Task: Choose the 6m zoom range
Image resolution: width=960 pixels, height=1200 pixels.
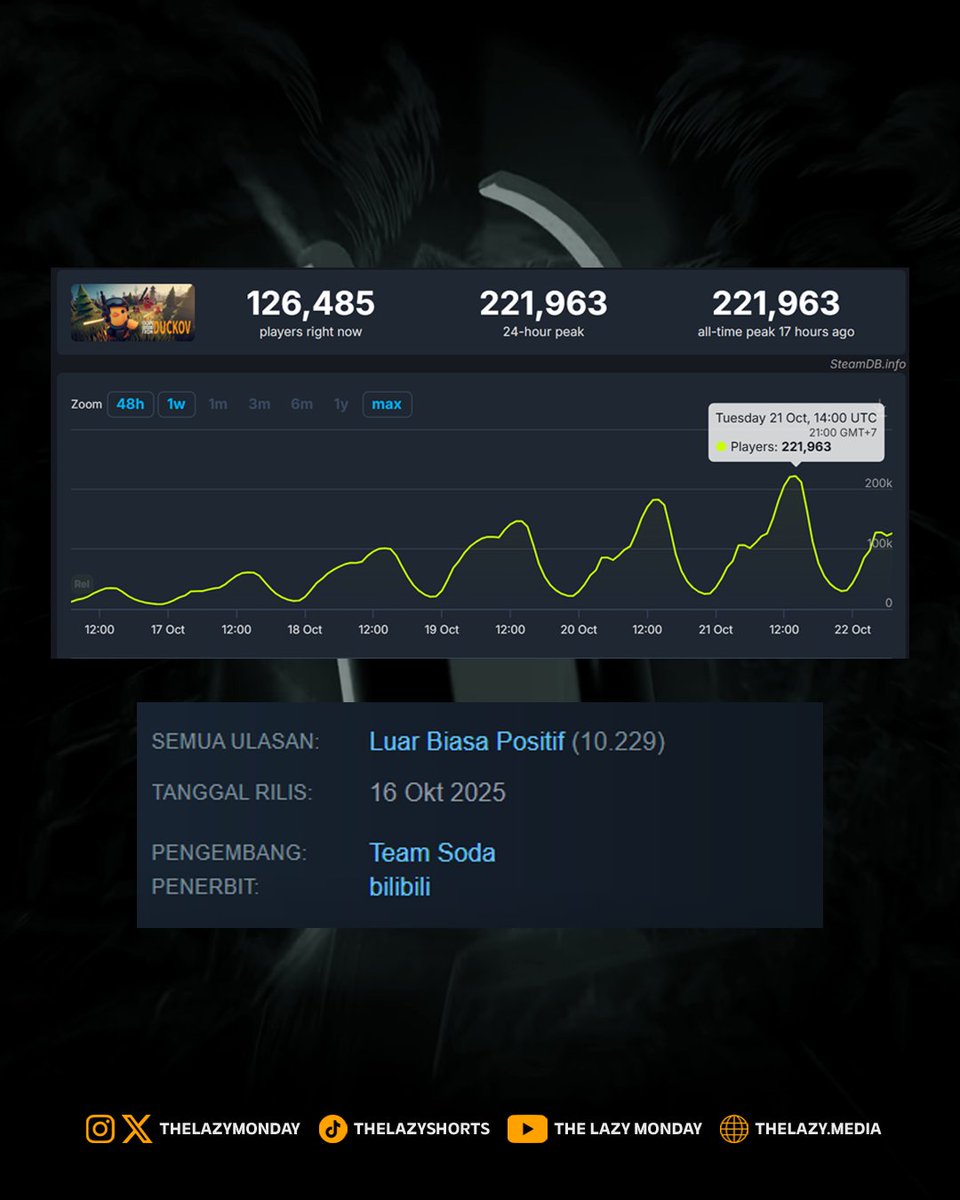Action: click(x=301, y=404)
